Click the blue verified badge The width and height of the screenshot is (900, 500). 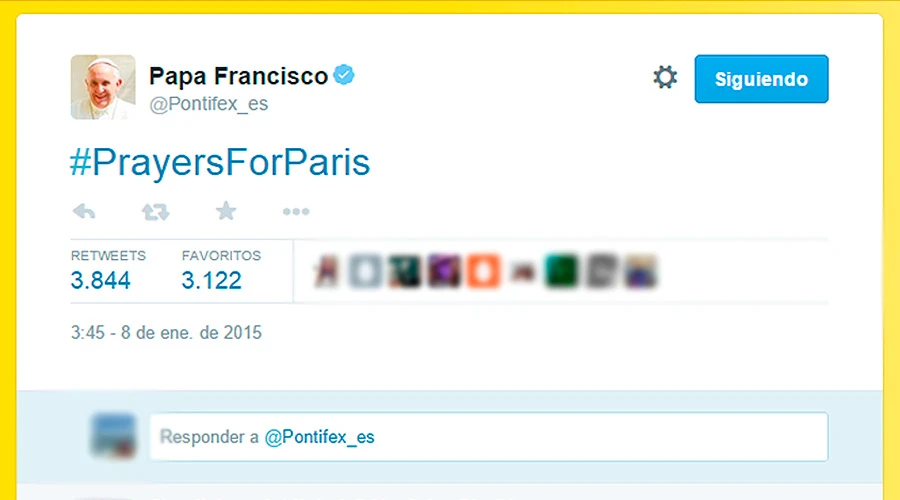[345, 75]
